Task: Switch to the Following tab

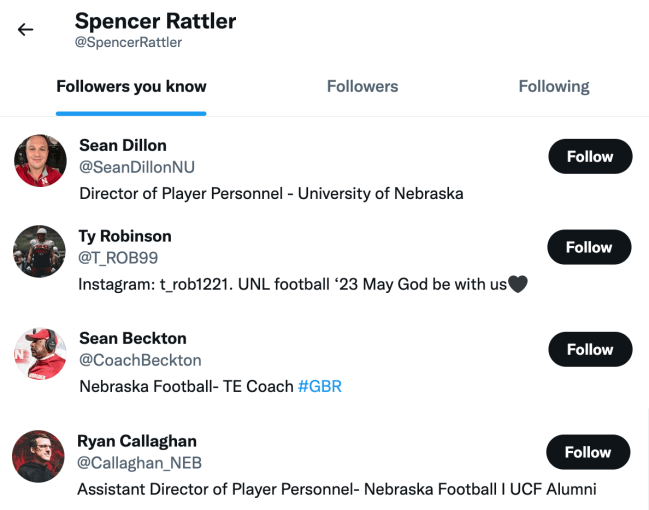Action: tap(553, 87)
